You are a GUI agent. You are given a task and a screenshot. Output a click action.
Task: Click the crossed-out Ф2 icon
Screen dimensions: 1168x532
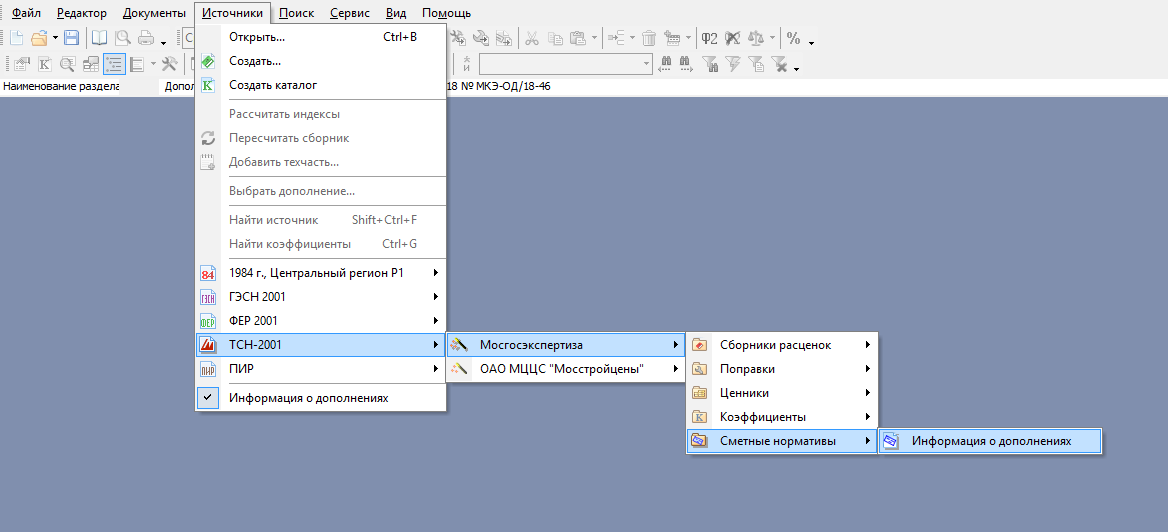733,38
